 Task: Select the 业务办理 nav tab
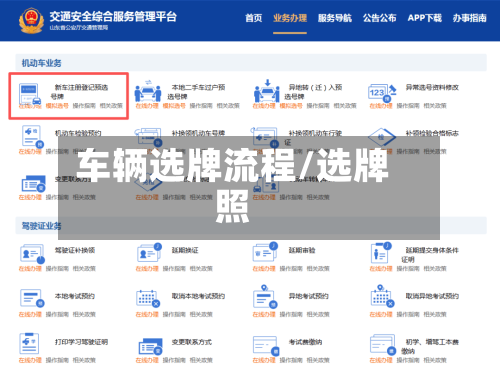pyautogui.click(x=290, y=18)
